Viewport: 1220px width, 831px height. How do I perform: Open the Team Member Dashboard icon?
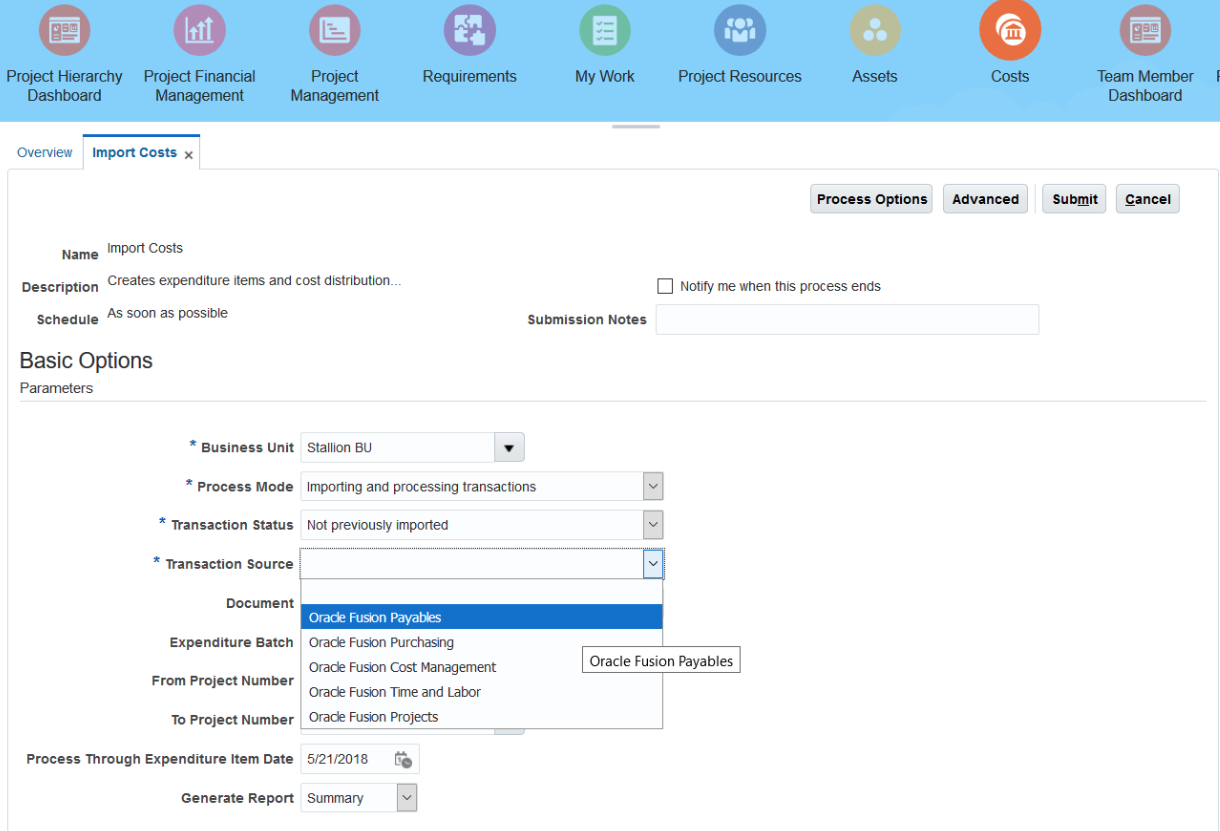[x=1145, y=31]
